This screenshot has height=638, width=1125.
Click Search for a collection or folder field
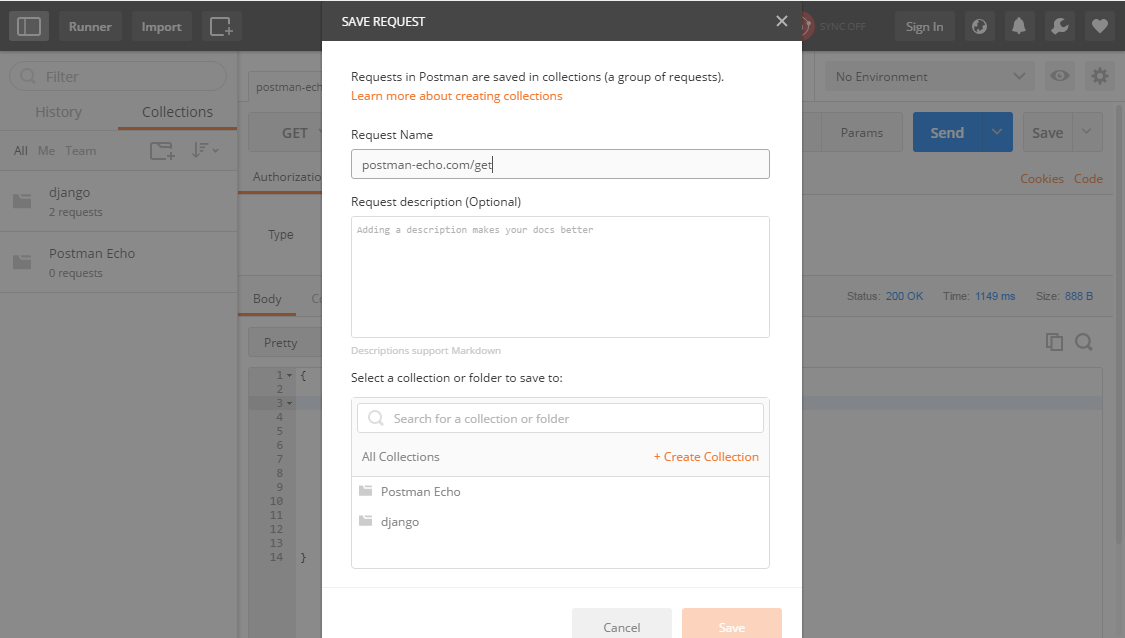click(x=560, y=418)
